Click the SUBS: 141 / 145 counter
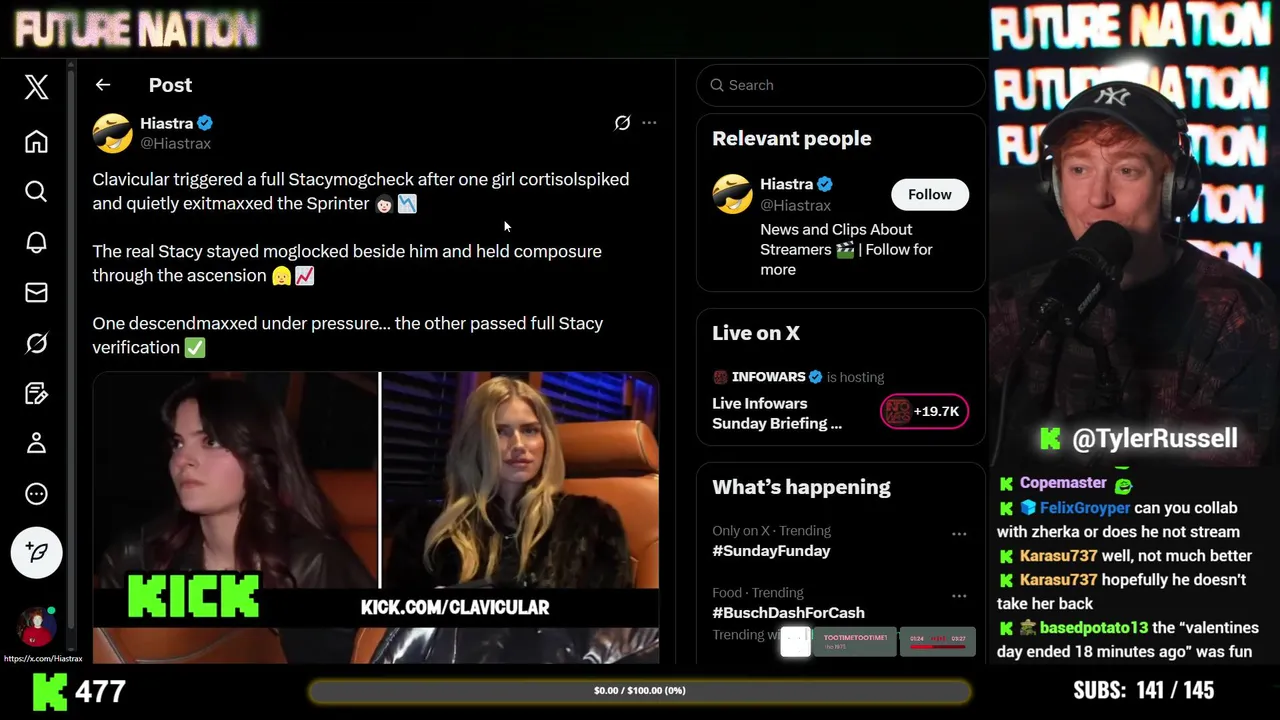 1143,691
